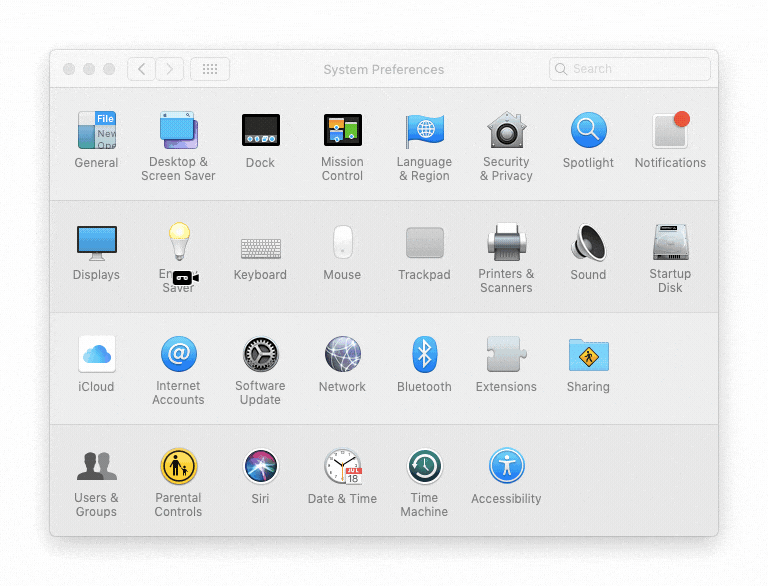768x586 pixels.
Task: Click the magnifier icon in search field
Action: tap(561, 69)
